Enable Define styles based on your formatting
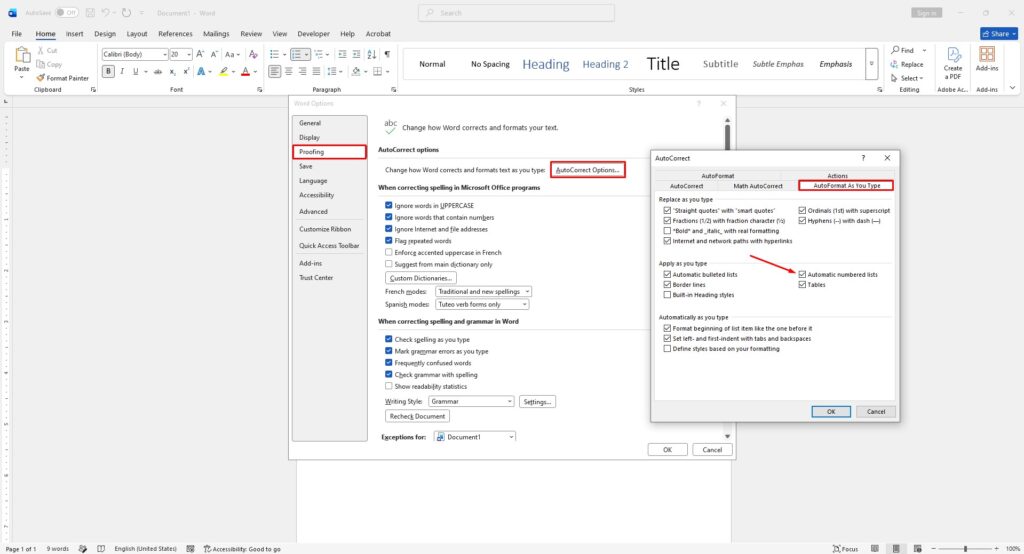Viewport: 1024px width, 554px height. pos(667,349)
